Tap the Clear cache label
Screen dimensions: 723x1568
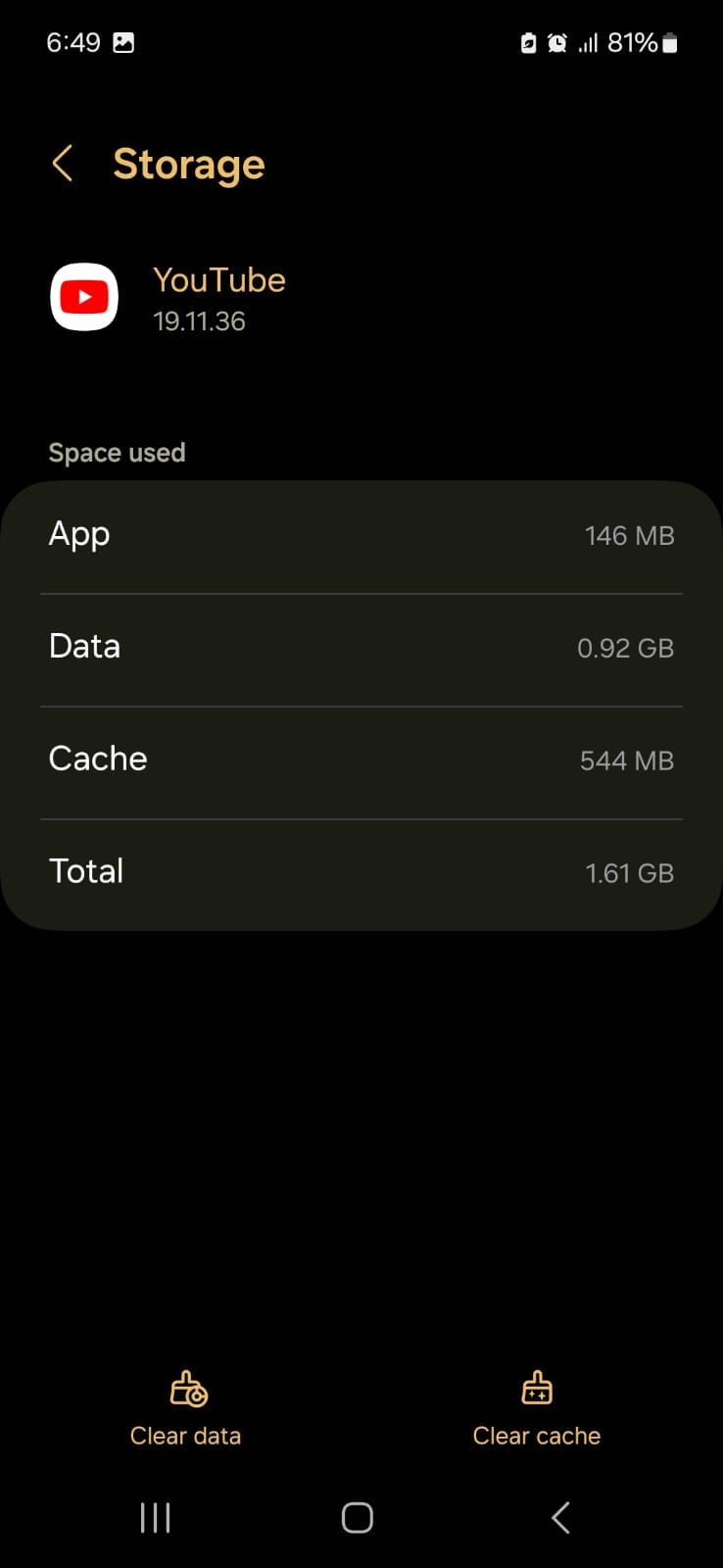(537, 1436)
